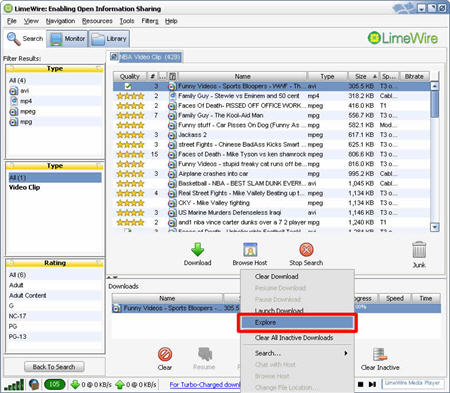Click the folder icon on the Library tab
This screenshot has width=450, height=393.
(x=98, y=39)
